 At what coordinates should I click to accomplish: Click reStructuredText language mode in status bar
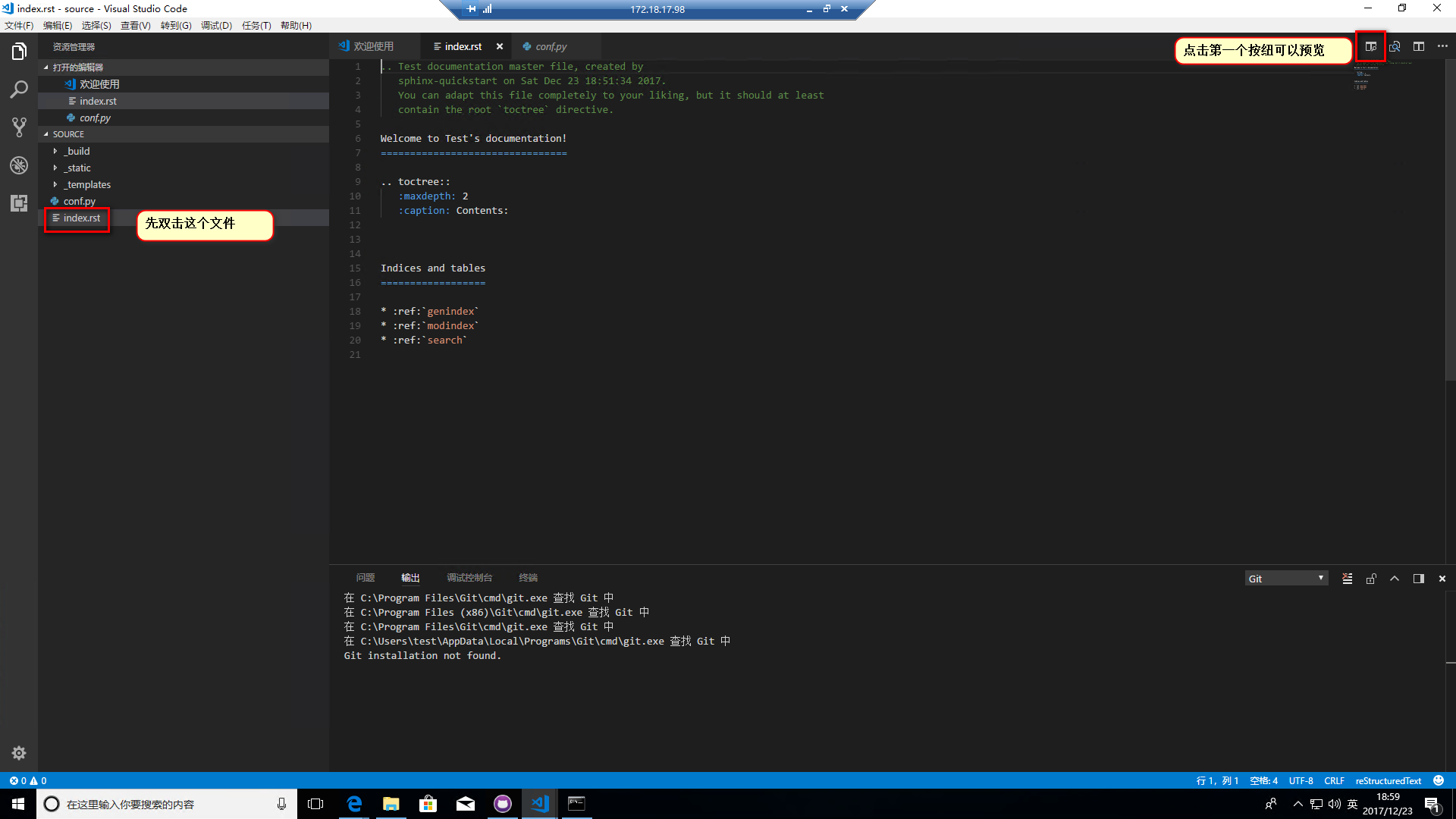(1388, 780)
